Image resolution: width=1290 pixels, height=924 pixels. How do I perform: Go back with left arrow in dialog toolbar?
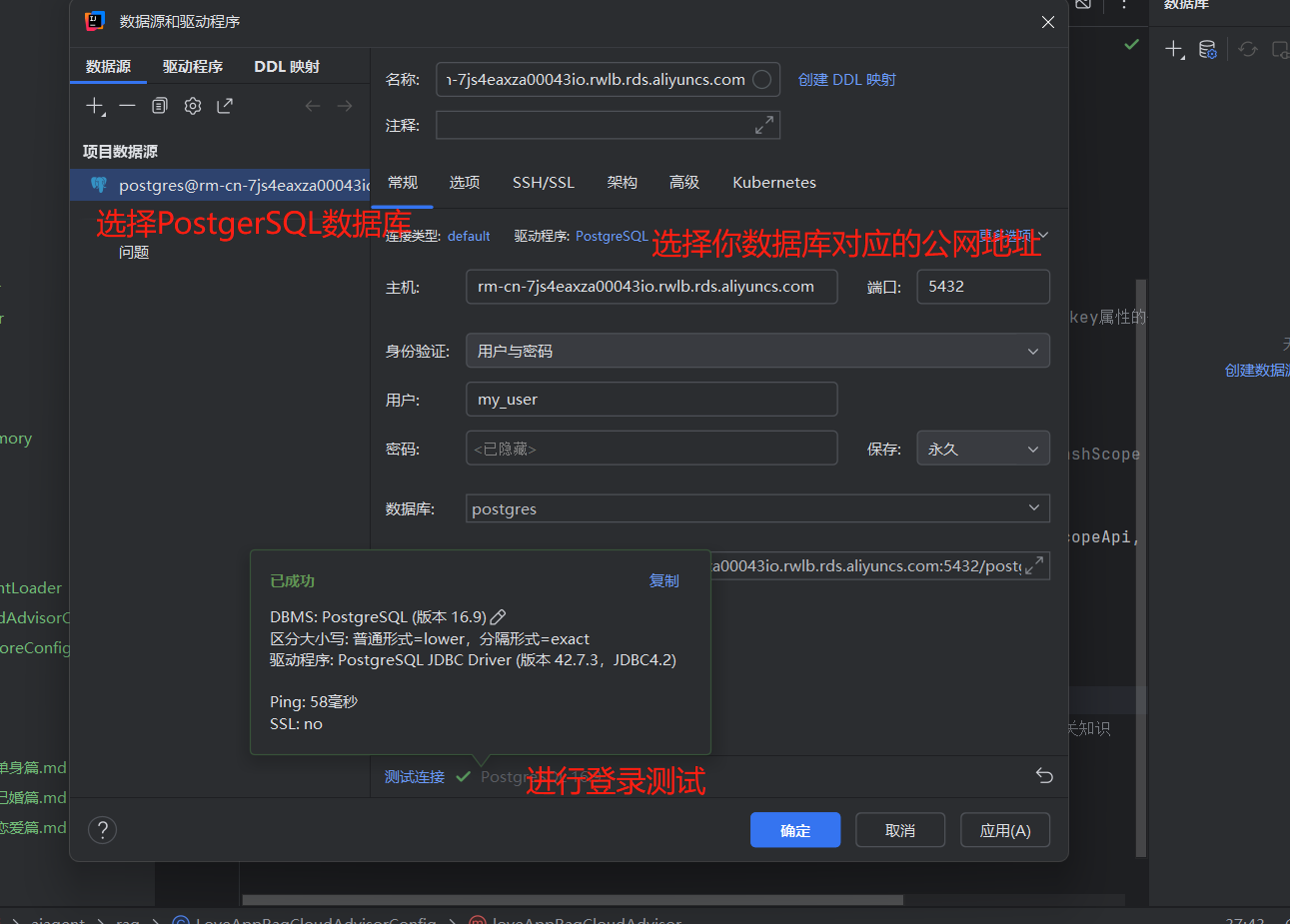coord(313,106)
